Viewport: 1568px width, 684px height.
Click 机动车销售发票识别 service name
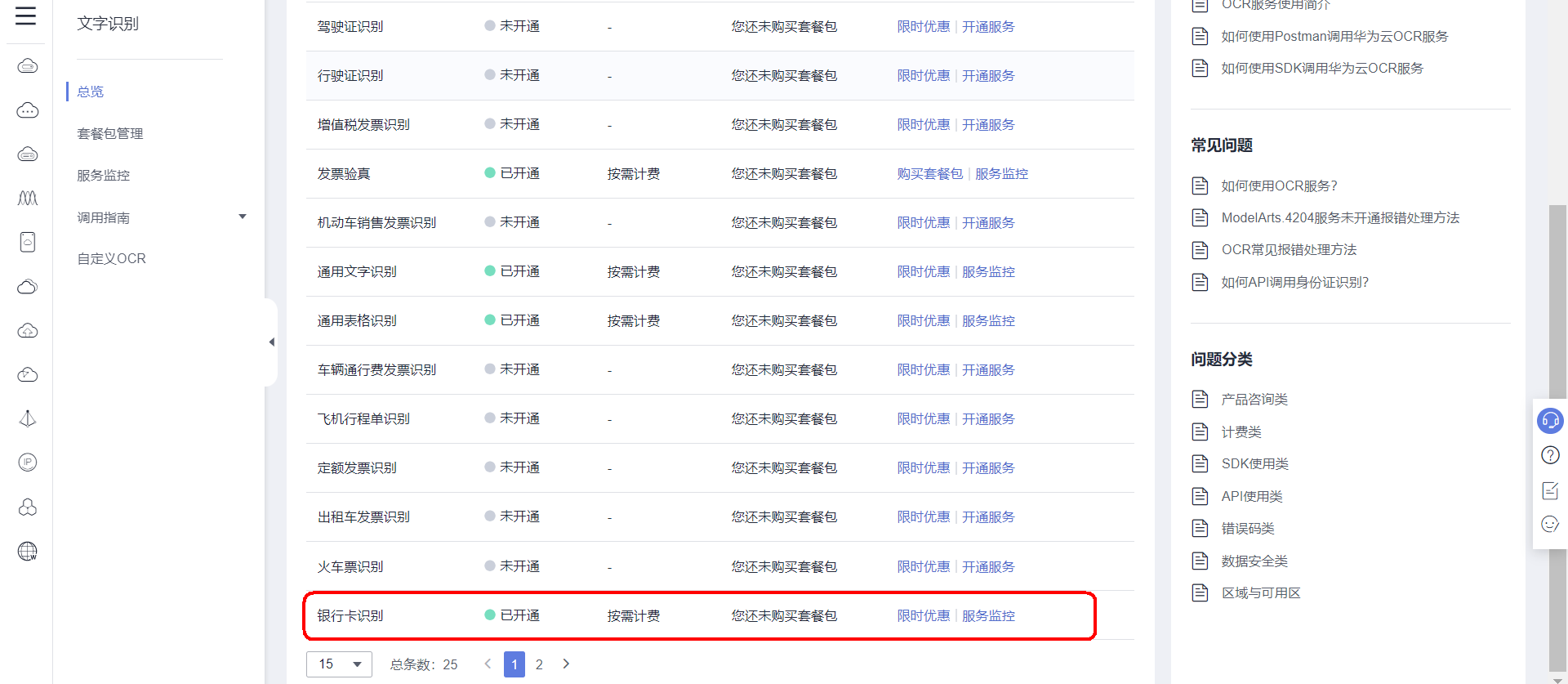376,222
